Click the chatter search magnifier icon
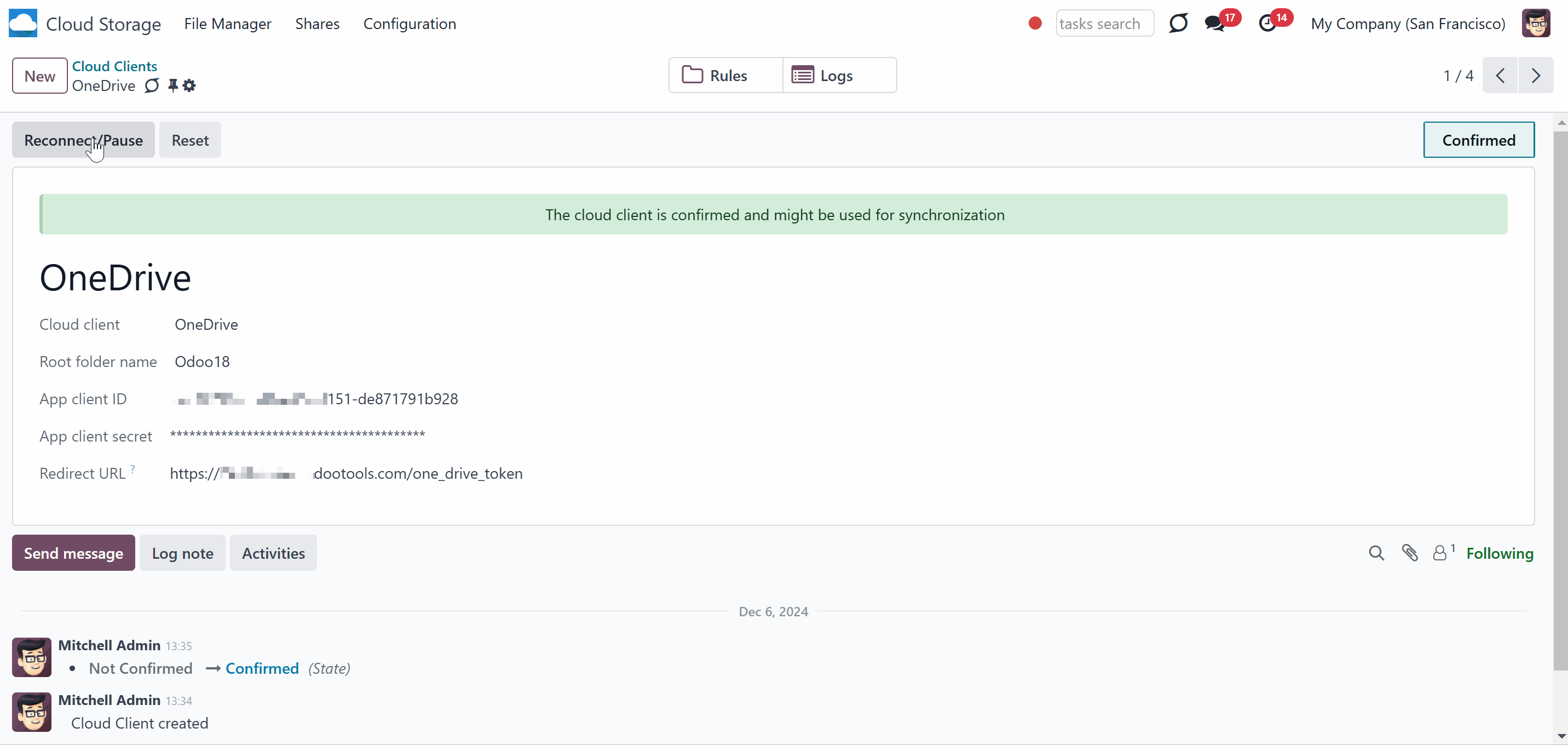The image size is (1568, 745). (1376, 553)
